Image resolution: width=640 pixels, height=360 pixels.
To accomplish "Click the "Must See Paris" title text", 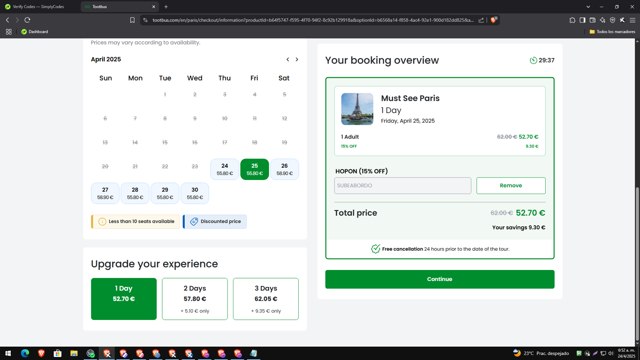I will pyautogui.click(x=410, y=98).
